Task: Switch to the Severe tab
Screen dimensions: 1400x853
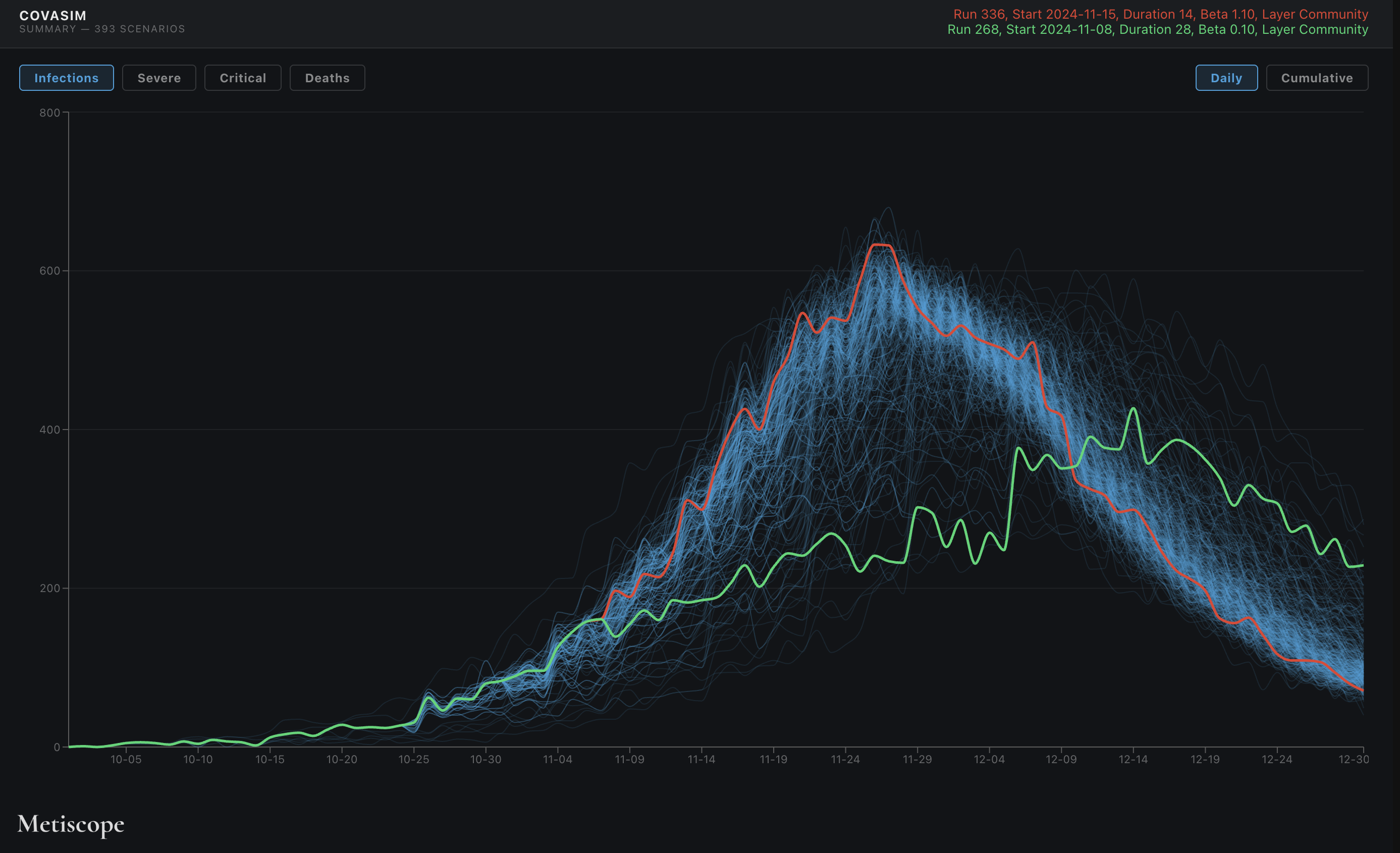Action: coord(159,78)
